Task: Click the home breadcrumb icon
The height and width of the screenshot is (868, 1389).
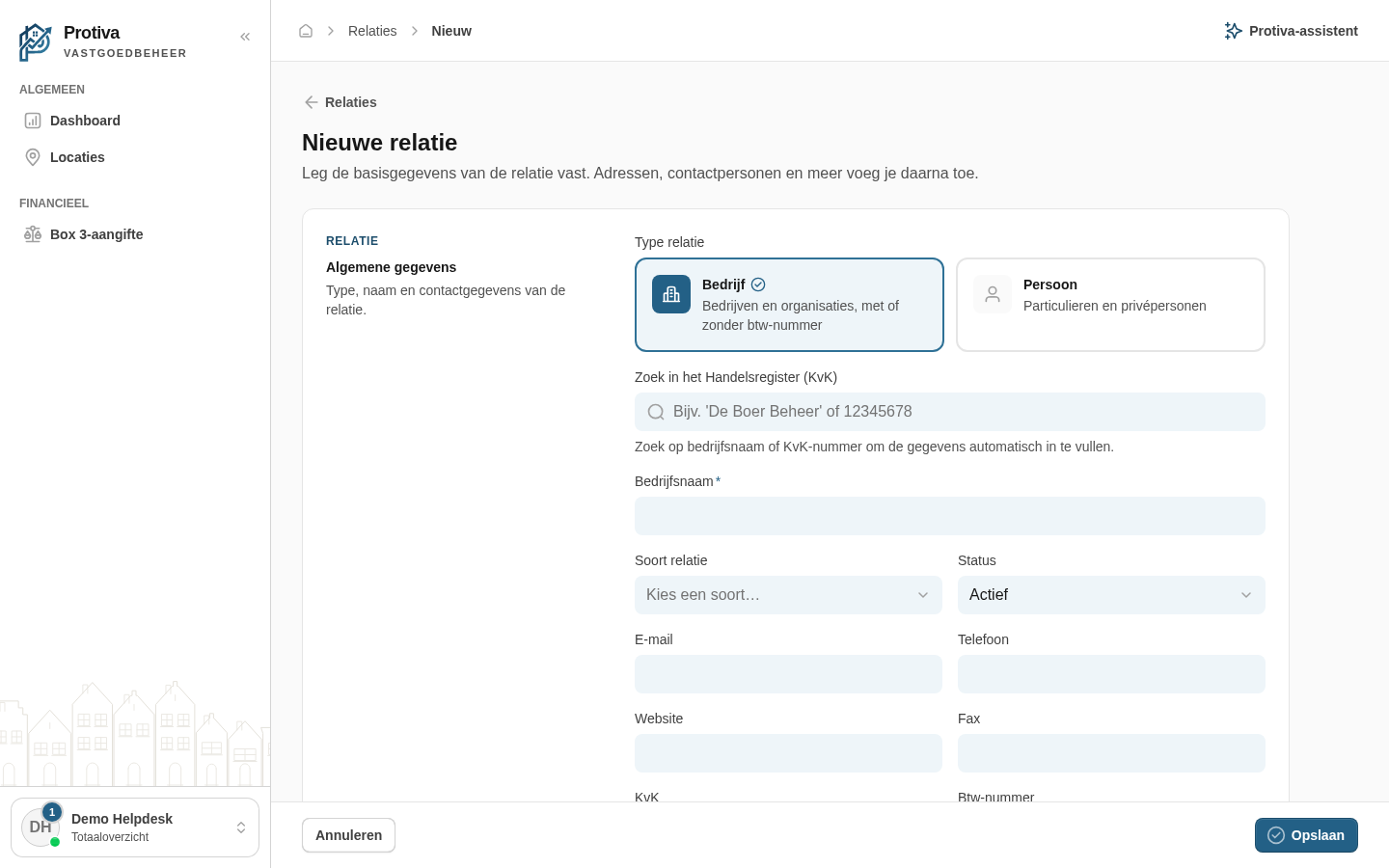Action: 306,31
